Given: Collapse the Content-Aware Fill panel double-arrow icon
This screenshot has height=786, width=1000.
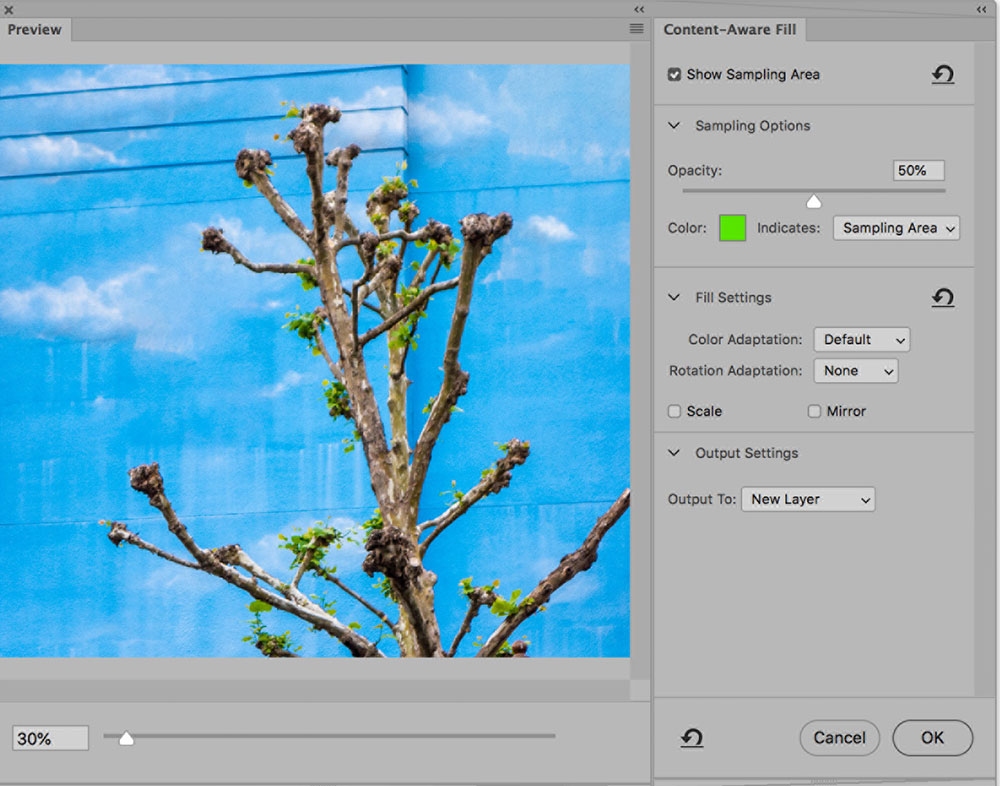Looking at the screenshot, I should (x=981, y=9).
